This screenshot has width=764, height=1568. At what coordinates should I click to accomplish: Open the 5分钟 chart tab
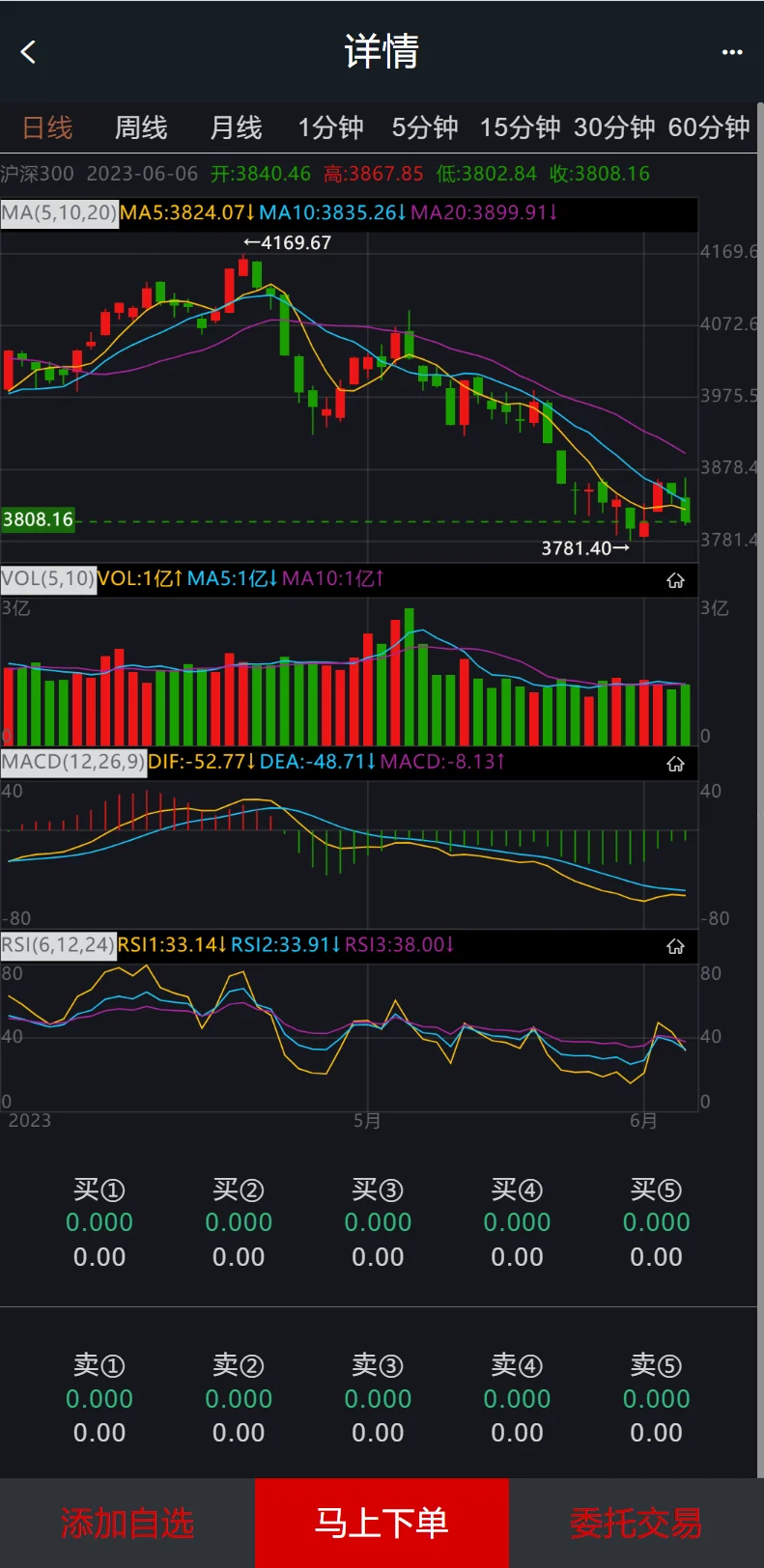425,127
